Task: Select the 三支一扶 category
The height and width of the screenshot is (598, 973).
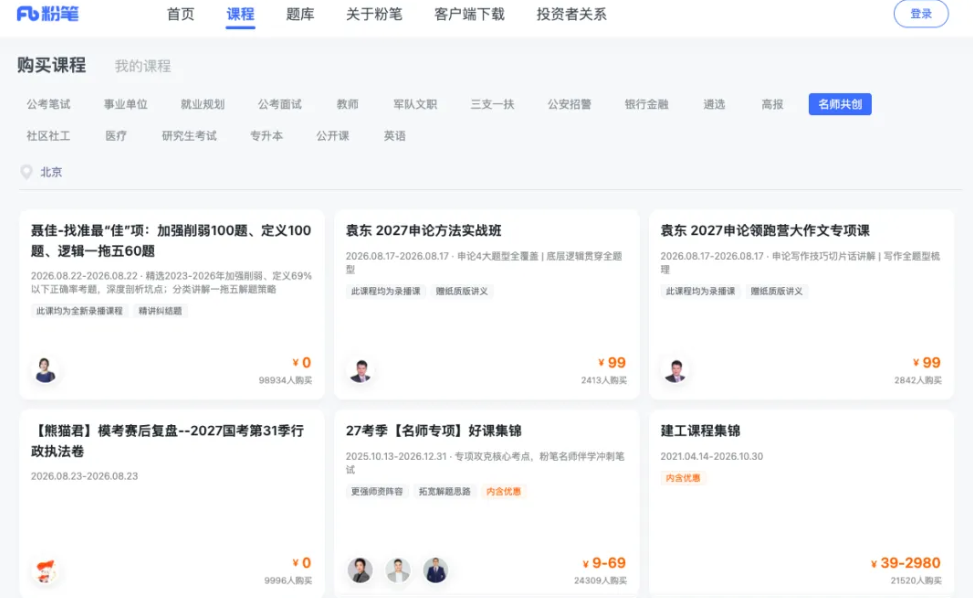Action: tap(492, 104)
